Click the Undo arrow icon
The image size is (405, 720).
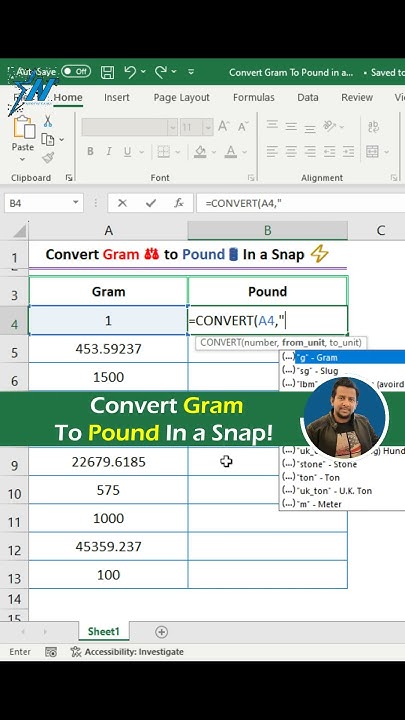(130, 72)
